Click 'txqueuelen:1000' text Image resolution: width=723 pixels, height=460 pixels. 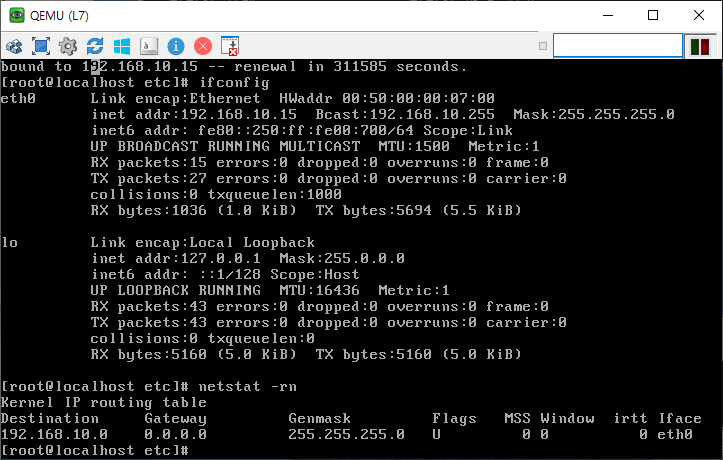click(274, 195)
